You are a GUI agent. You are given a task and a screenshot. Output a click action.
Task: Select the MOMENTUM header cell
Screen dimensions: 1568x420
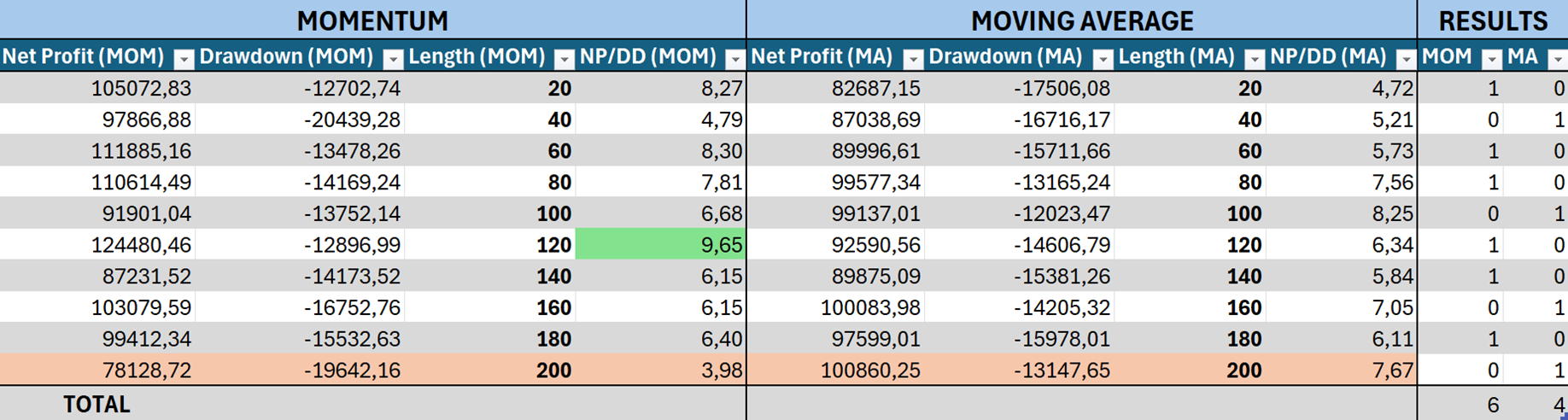point(372,20)
